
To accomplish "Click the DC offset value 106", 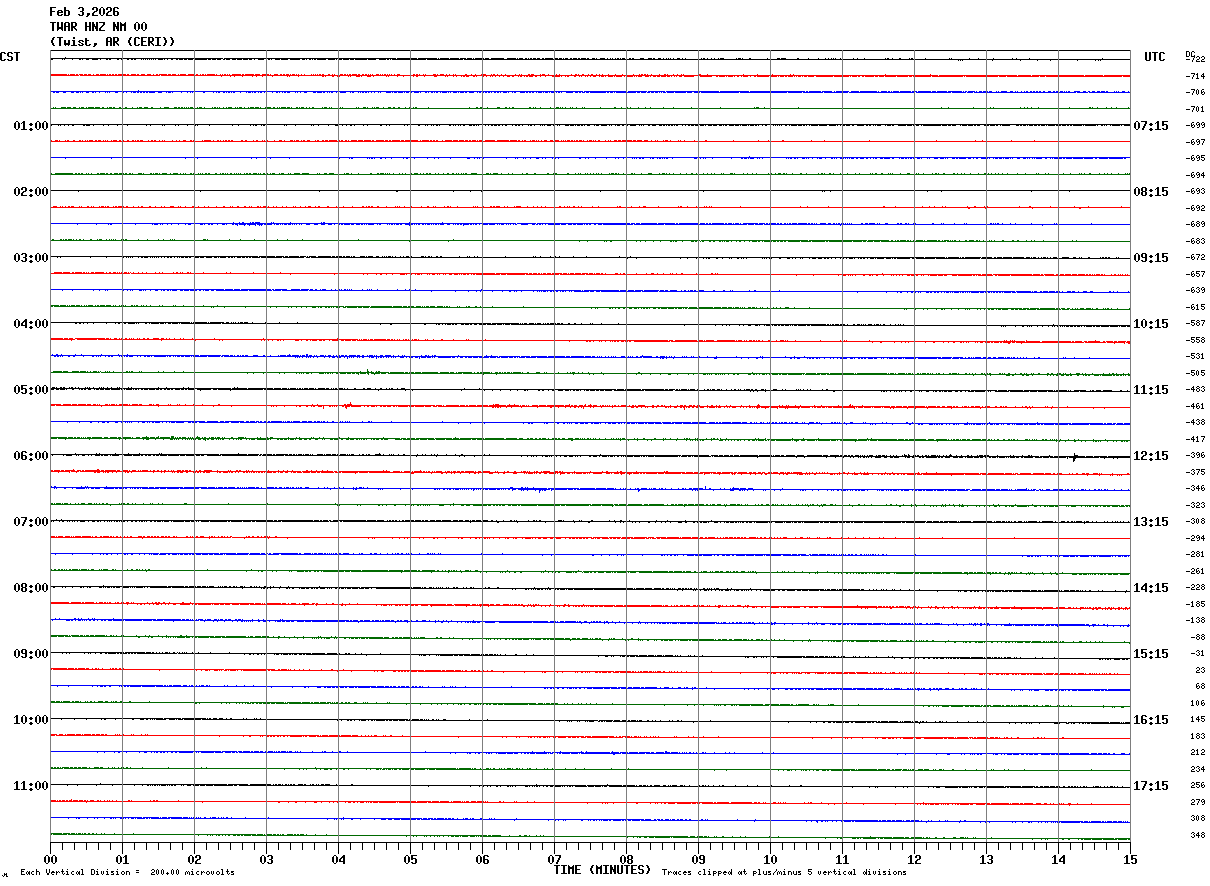I will click(x=1198, y=704).
